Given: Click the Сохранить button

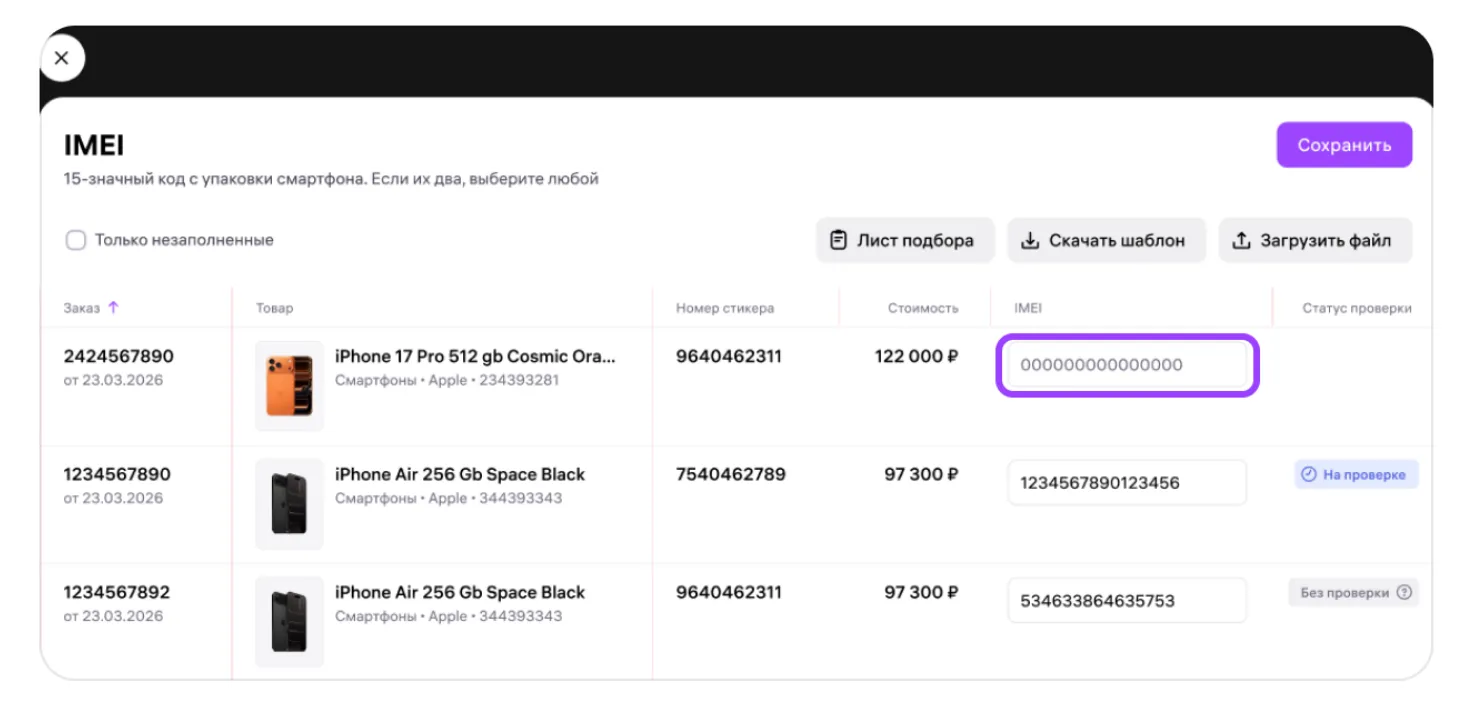Looking at the screenshot, I should 1343,145.
